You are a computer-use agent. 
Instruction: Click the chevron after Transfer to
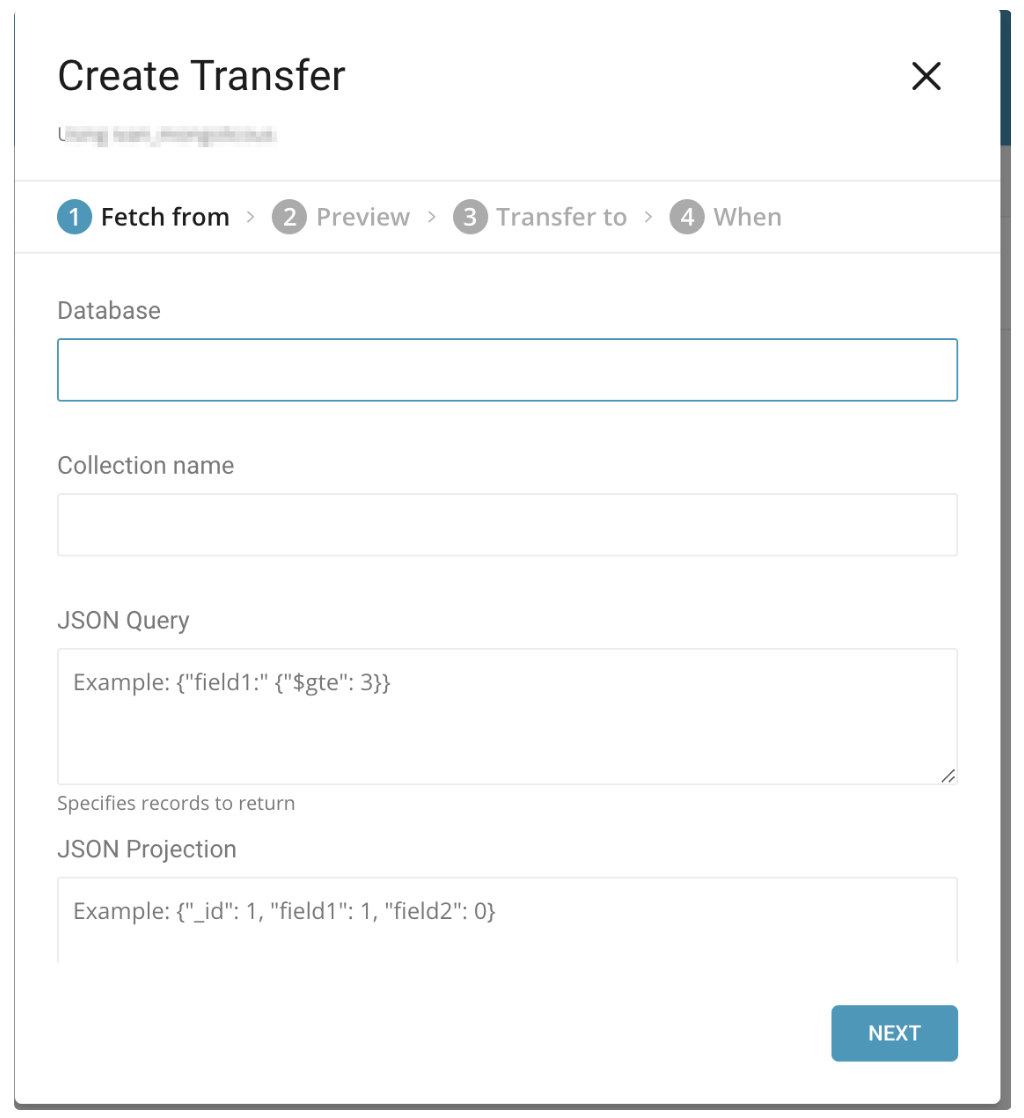tap(649, 217)
